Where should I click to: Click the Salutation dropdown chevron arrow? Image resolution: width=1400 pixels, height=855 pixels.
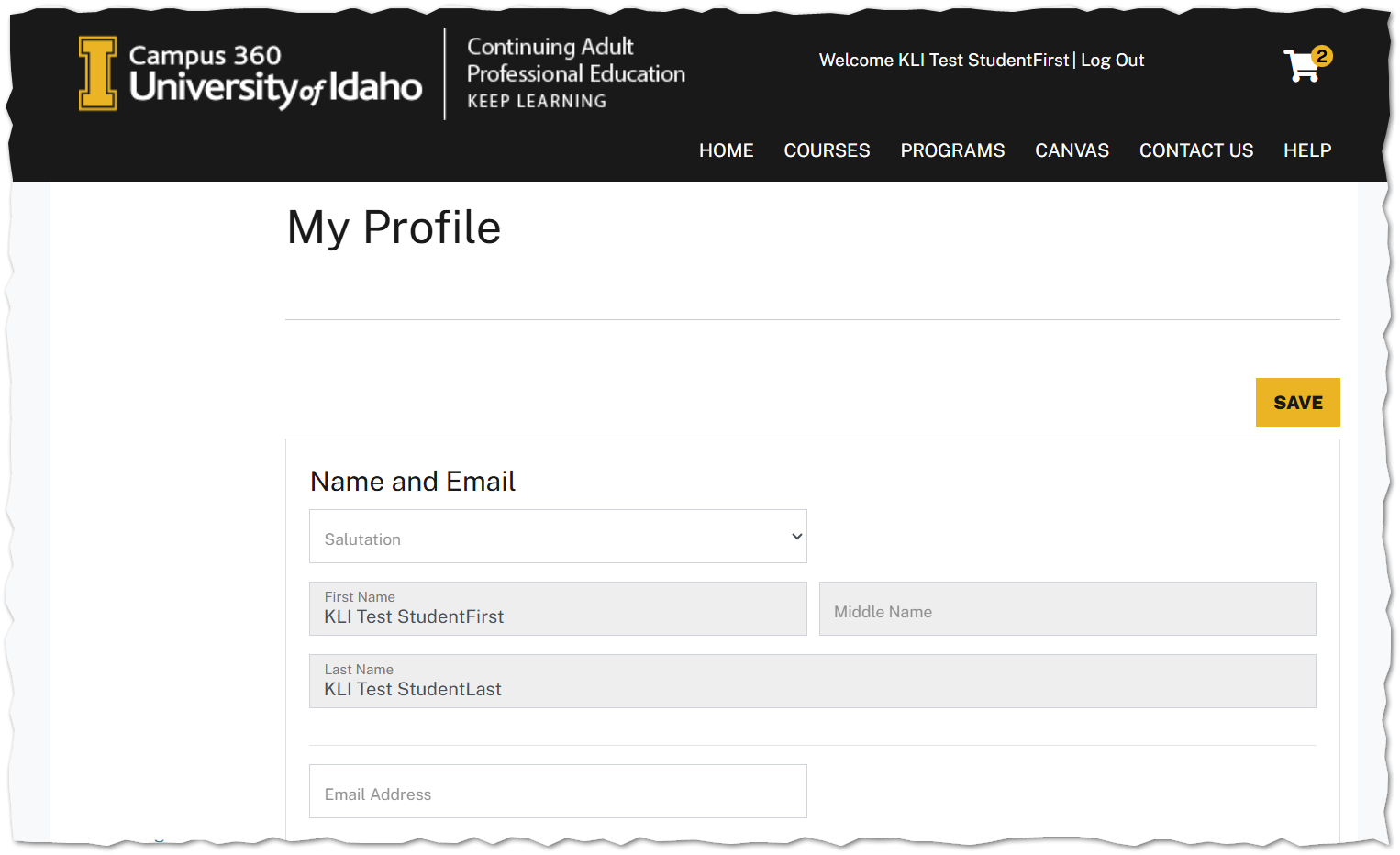coord(794,536)
